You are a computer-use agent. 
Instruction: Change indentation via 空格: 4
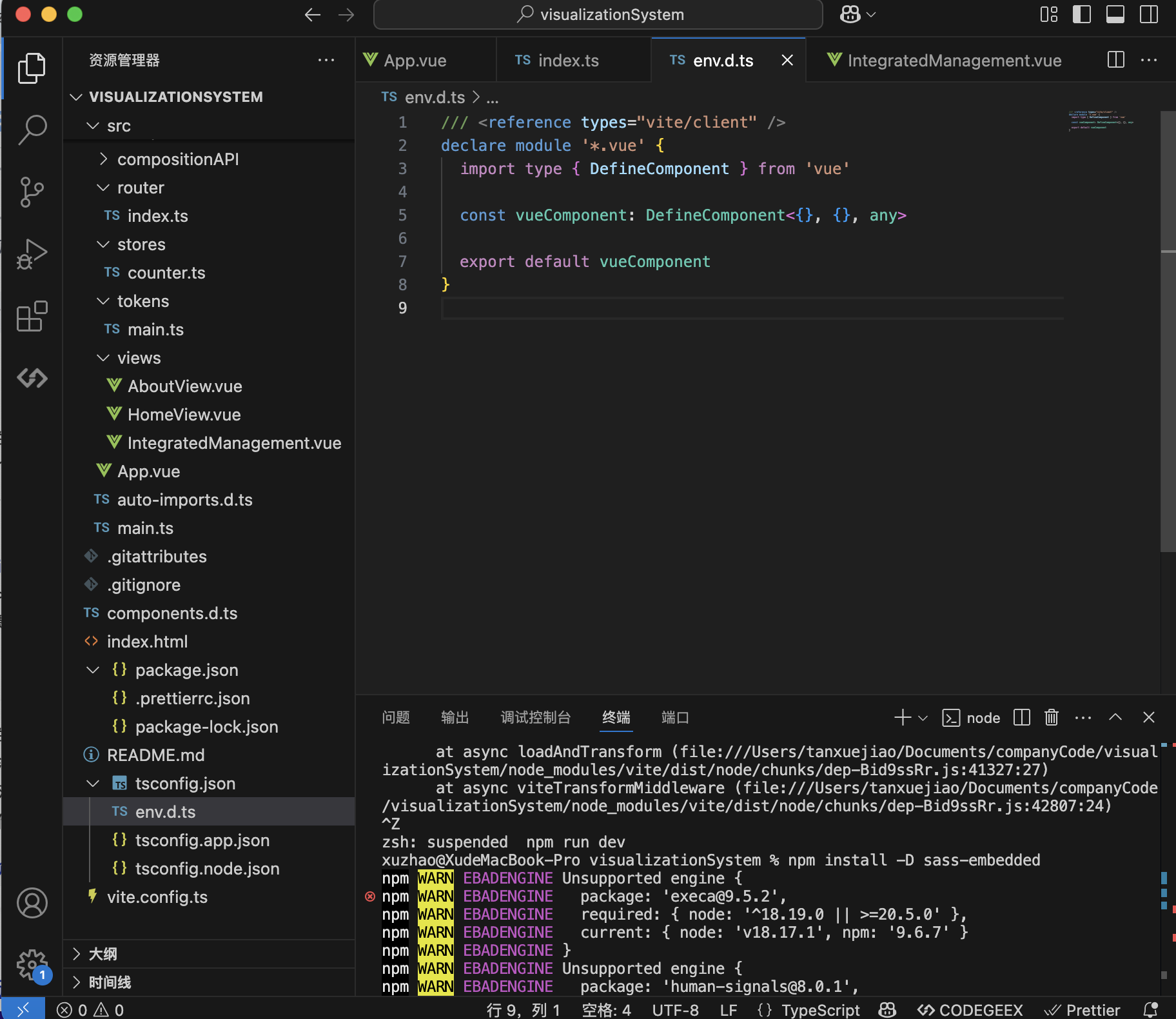pyautogui.click(x=606, y=1010)
